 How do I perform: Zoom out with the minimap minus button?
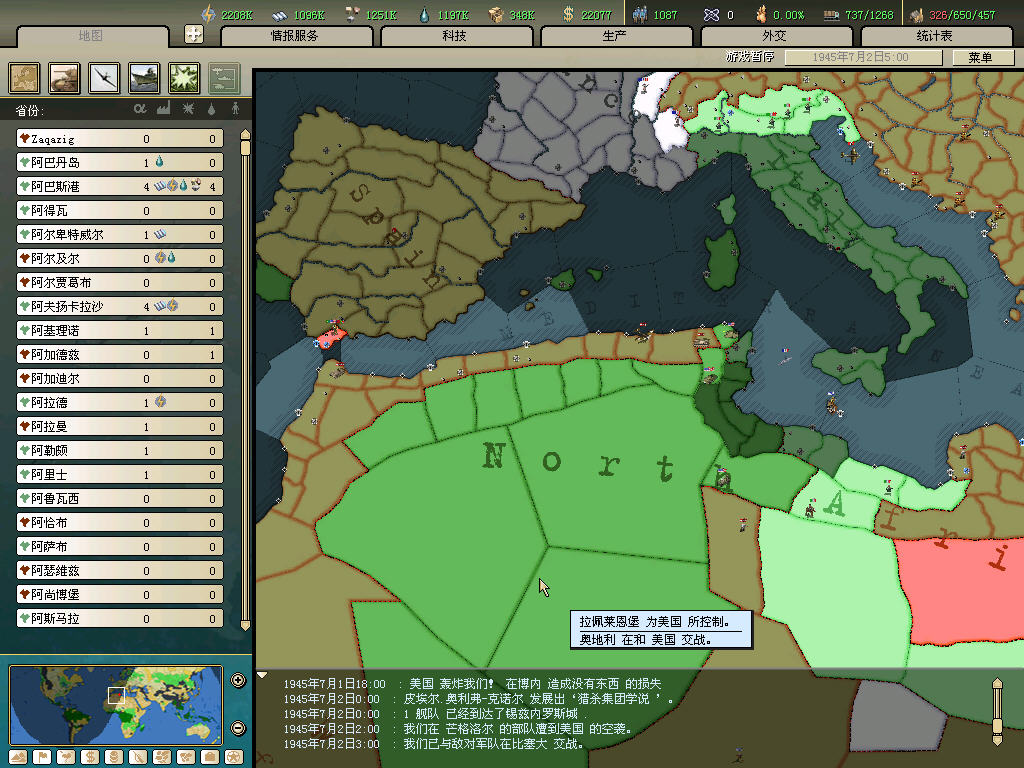point(238,728)
